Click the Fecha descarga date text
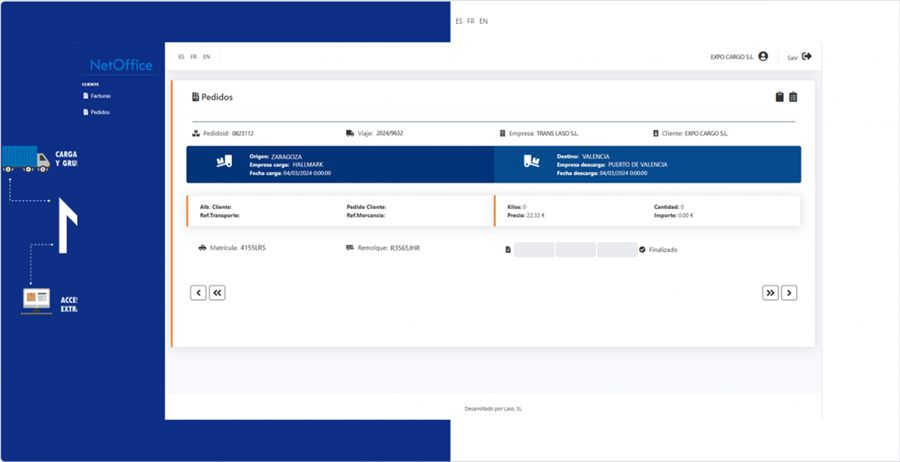 click(602, 173)
